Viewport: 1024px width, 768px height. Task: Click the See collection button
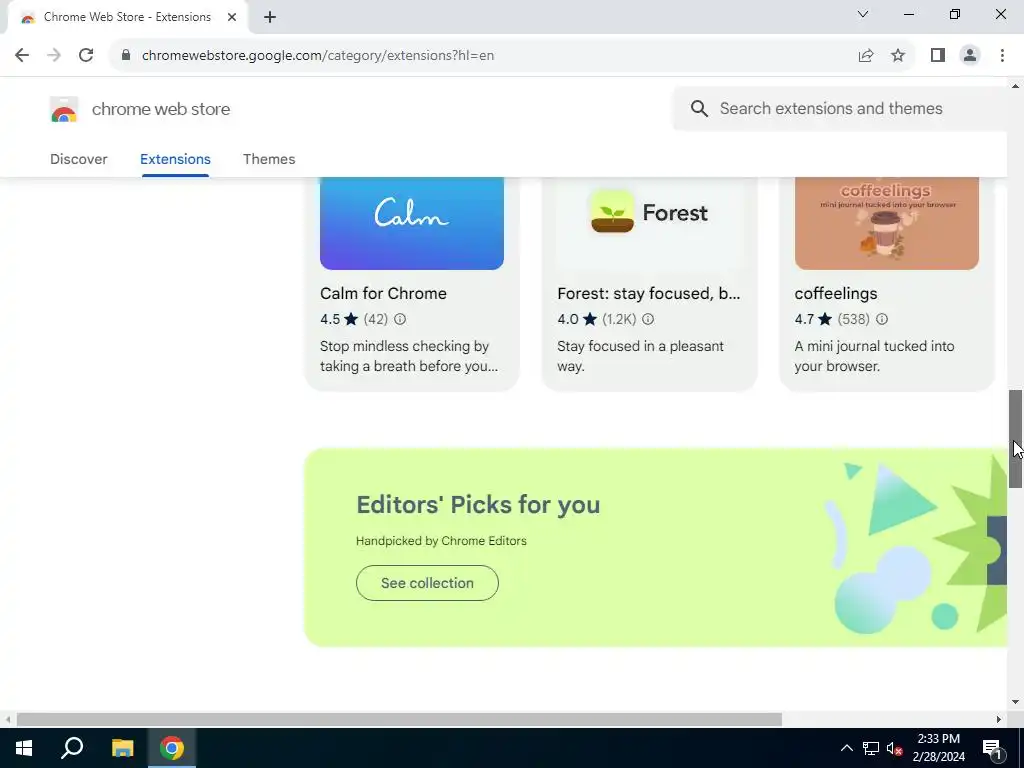click(x=427, y=583)
